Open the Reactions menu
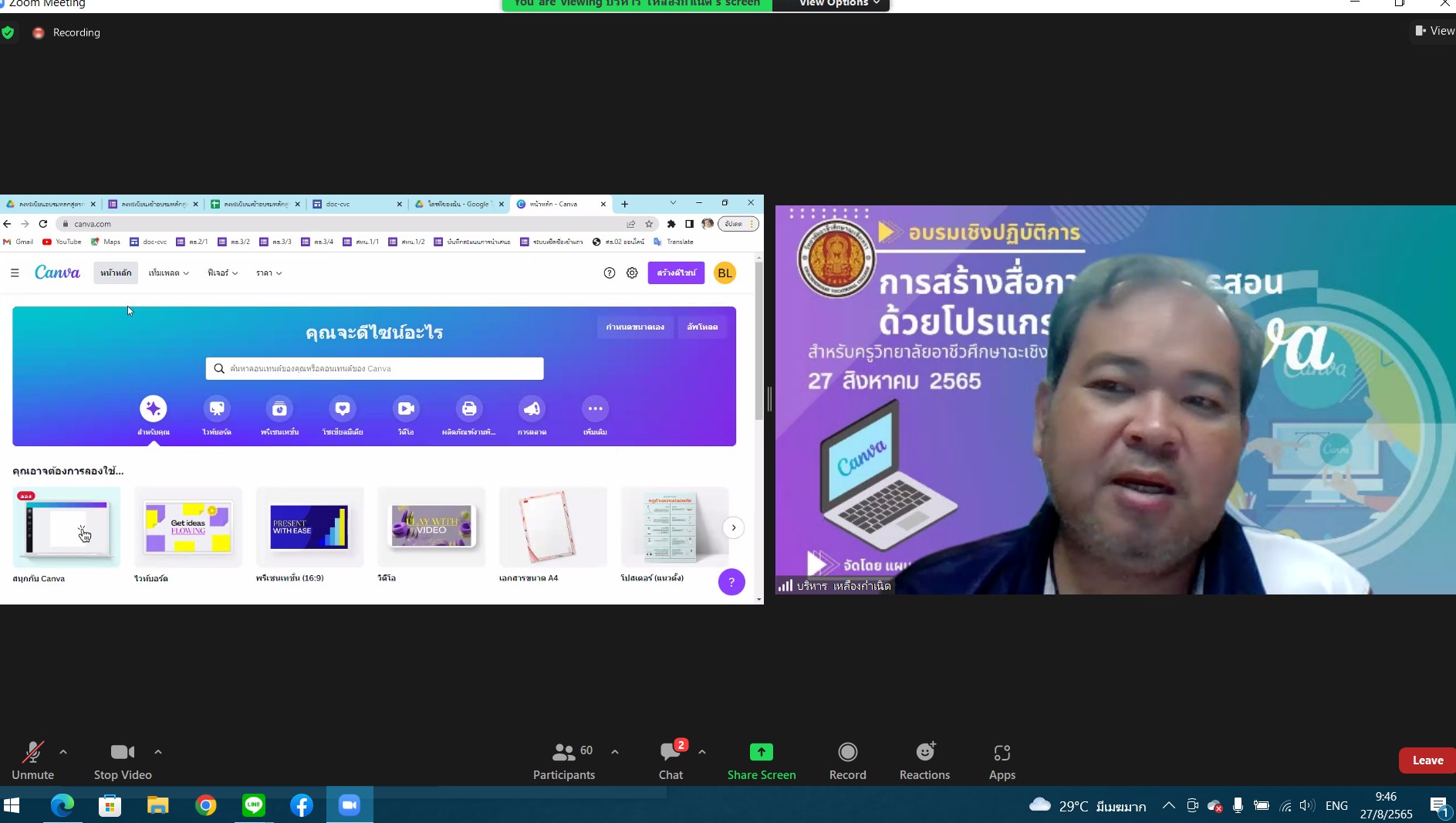This screenshot has width=1456, height=823. click(x=924, y=760)
